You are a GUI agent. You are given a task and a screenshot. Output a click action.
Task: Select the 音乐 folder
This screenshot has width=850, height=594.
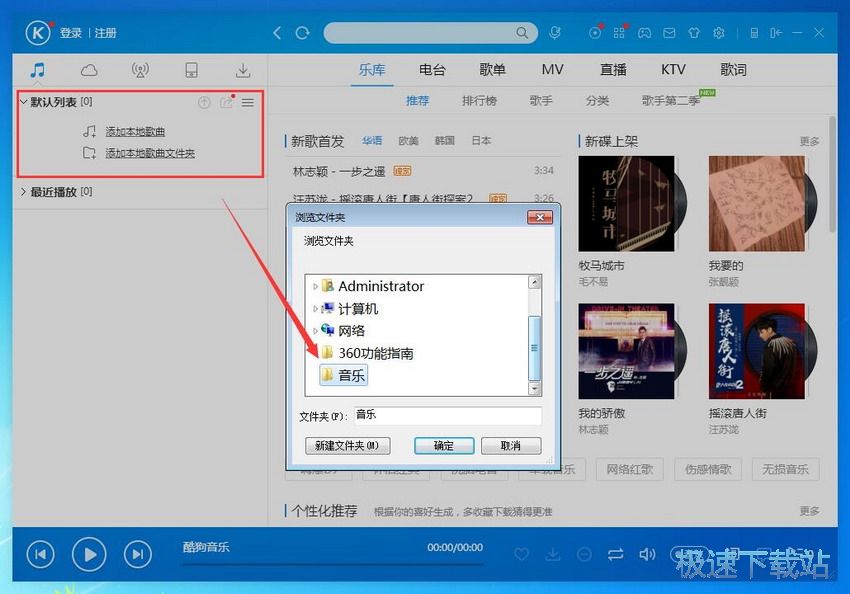tap(344, 375)
